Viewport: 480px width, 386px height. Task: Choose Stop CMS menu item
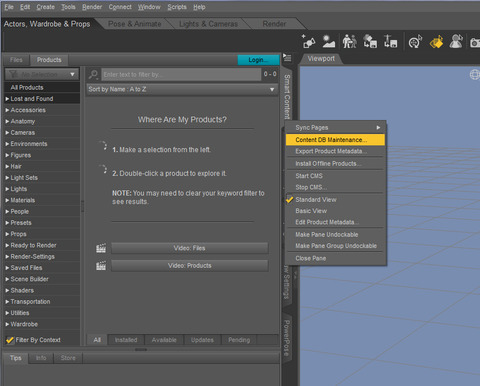(x=336, y=187)
